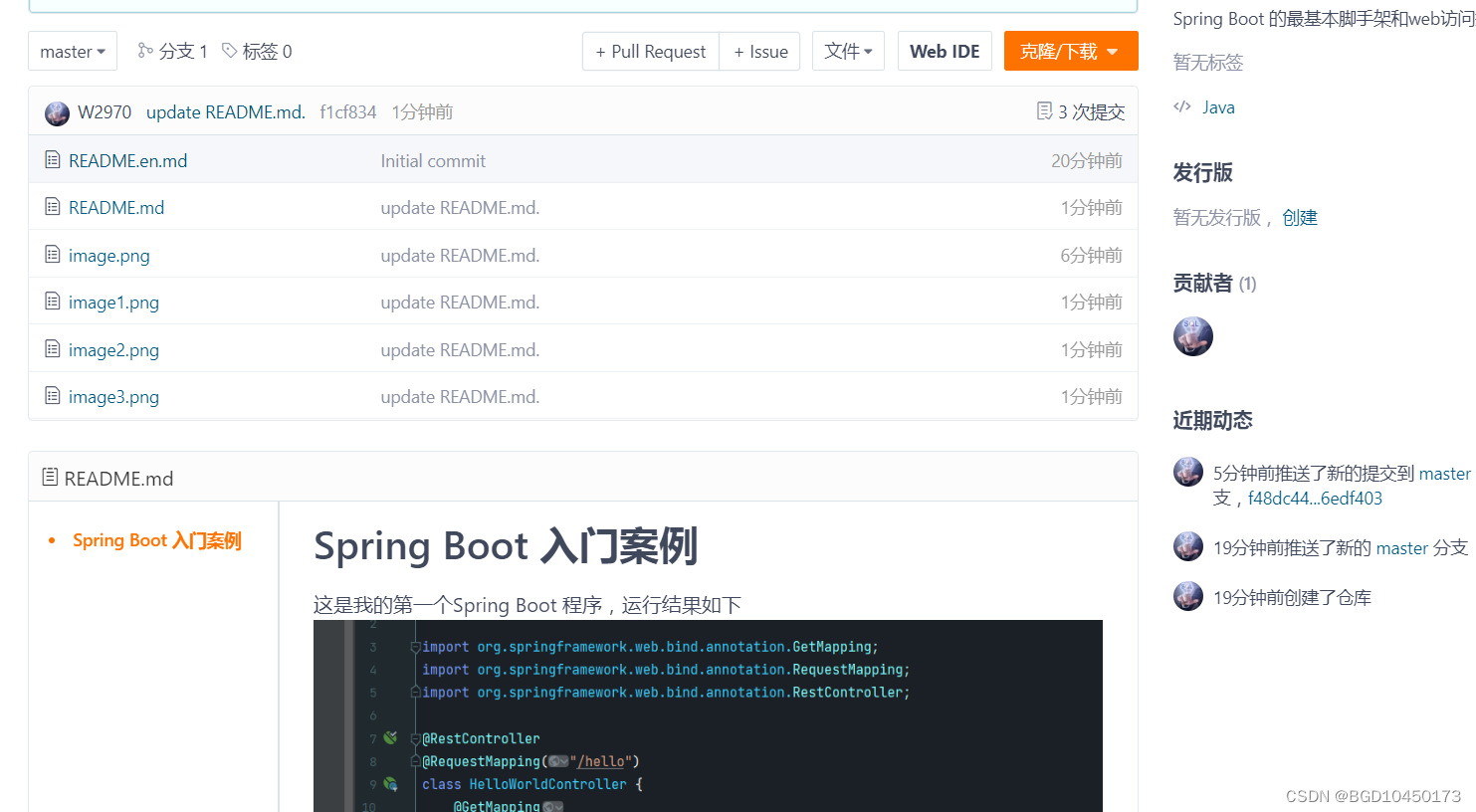Click the commits history icon beside 3 次提交

point(1044,111)
